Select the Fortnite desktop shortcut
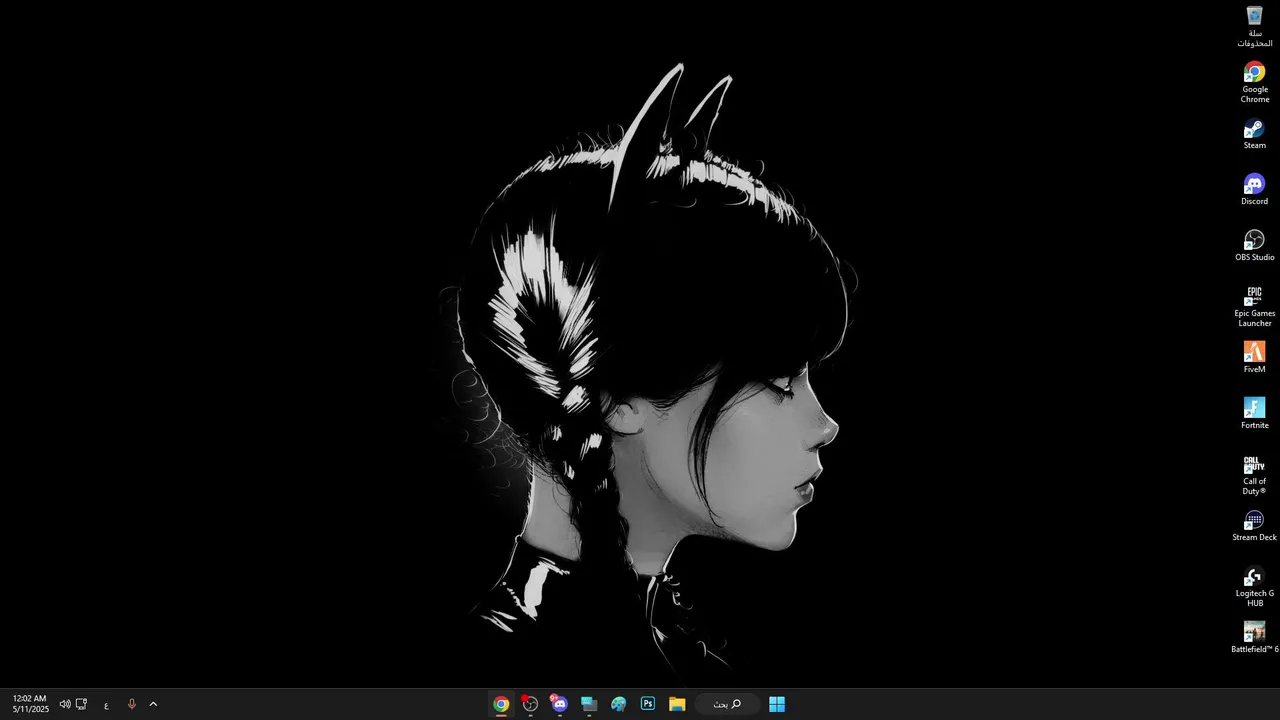Viewport: 1280px width, 720px height. (x=1254, y=414)
